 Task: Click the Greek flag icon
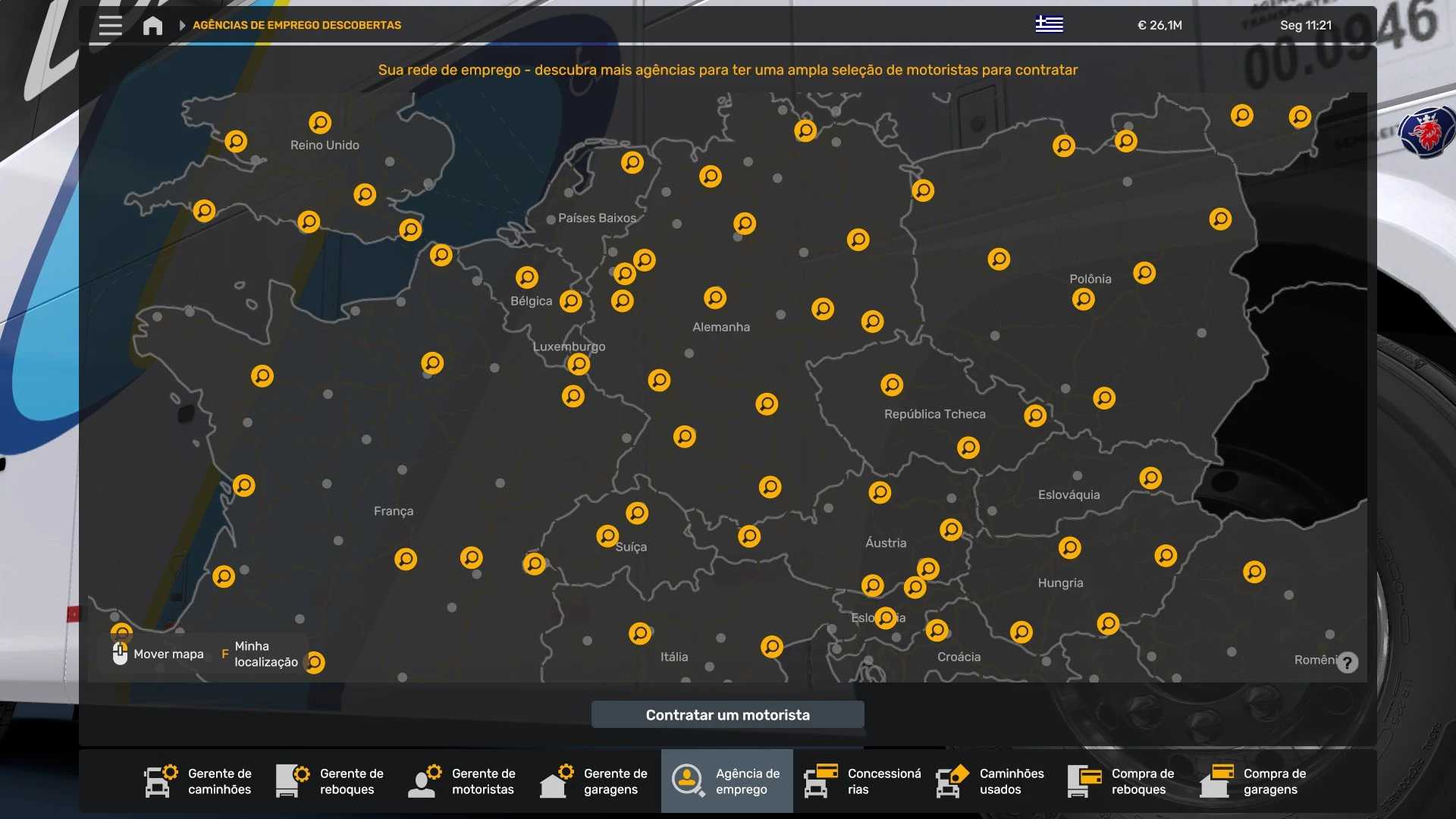point(1049,24)
